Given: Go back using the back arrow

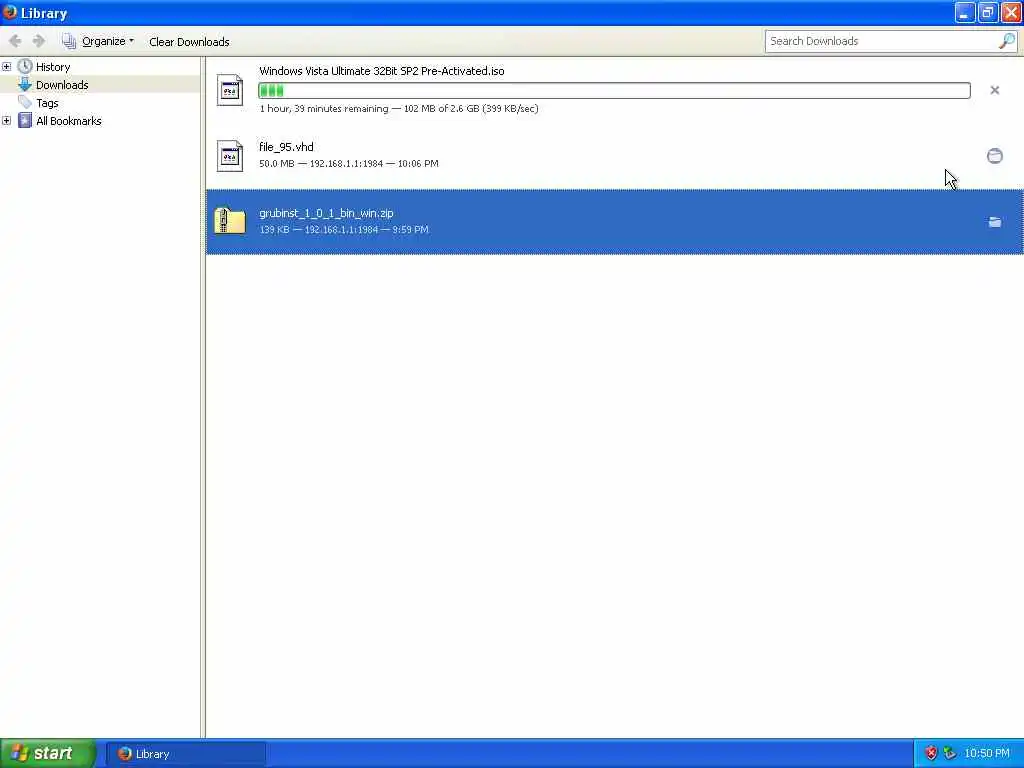Looking at the screenshot, I should pos(15,41).
